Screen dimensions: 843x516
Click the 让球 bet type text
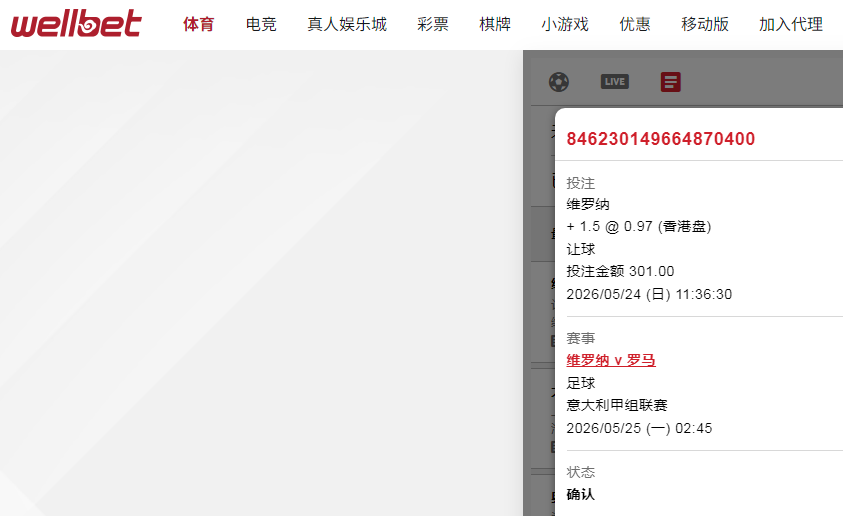[581, 249]
